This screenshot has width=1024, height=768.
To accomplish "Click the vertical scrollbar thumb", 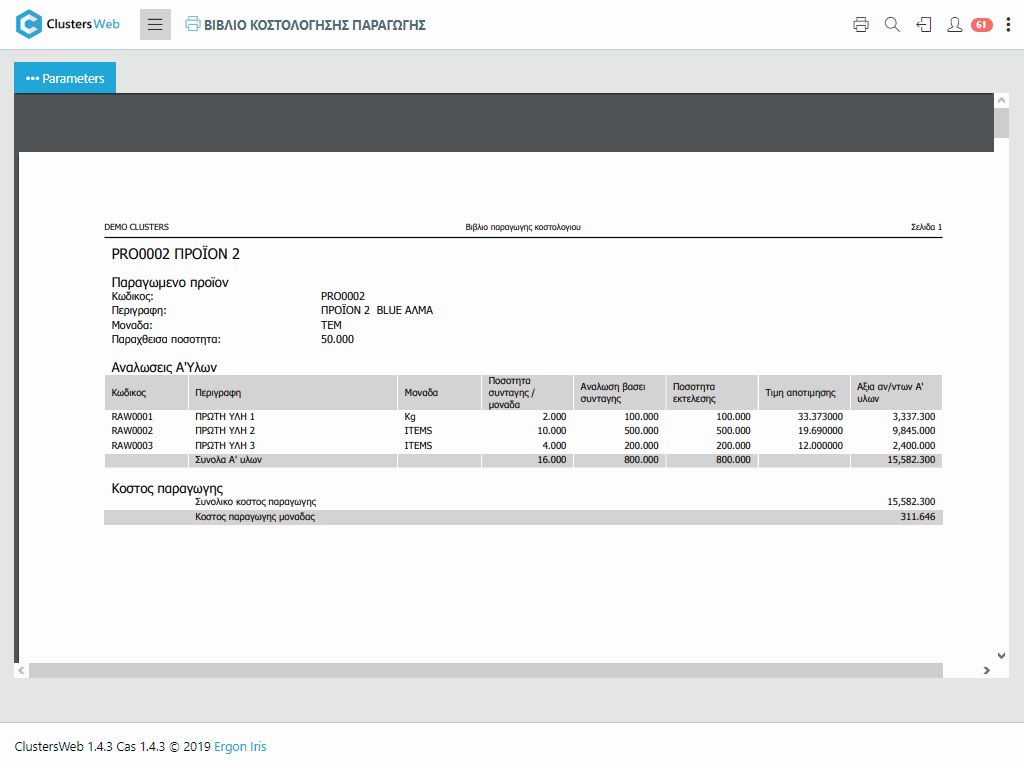I will pyautogui.click(x=1001, y=122).
